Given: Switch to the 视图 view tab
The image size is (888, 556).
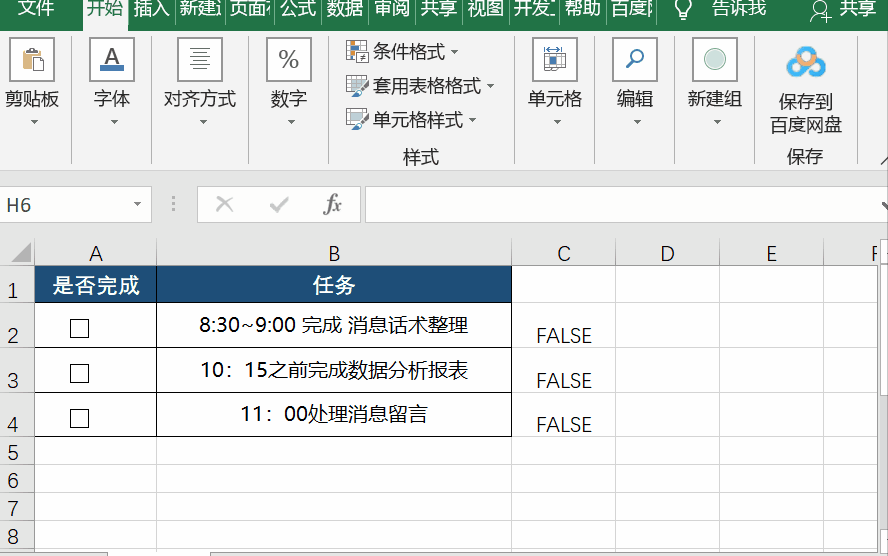Looking at the screenshot, I should pos(485,8).
